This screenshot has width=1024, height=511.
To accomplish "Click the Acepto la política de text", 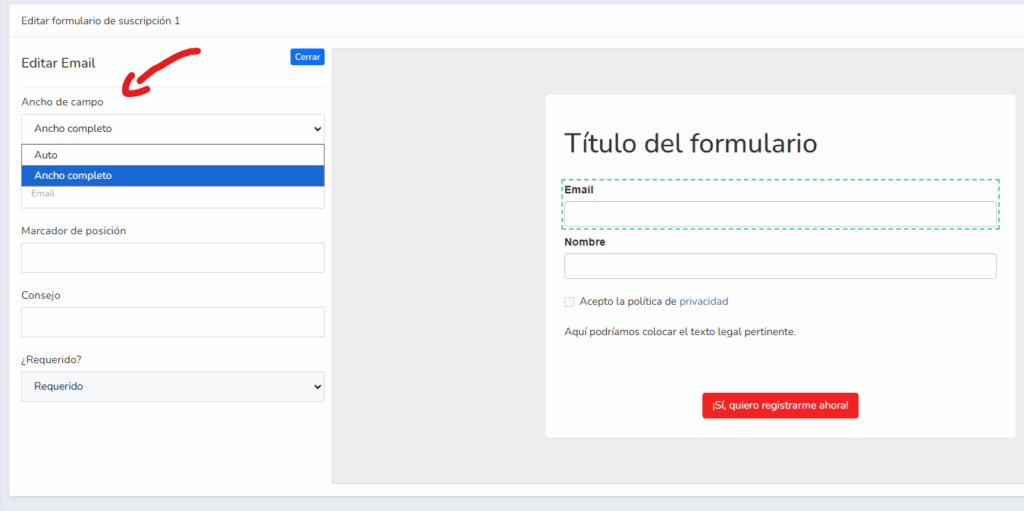I will 627,301.
